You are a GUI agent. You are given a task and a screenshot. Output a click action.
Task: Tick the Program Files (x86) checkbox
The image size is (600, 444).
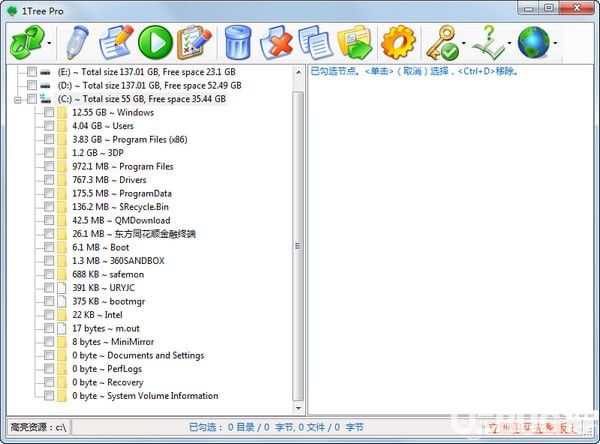click(x=49, y=139)
